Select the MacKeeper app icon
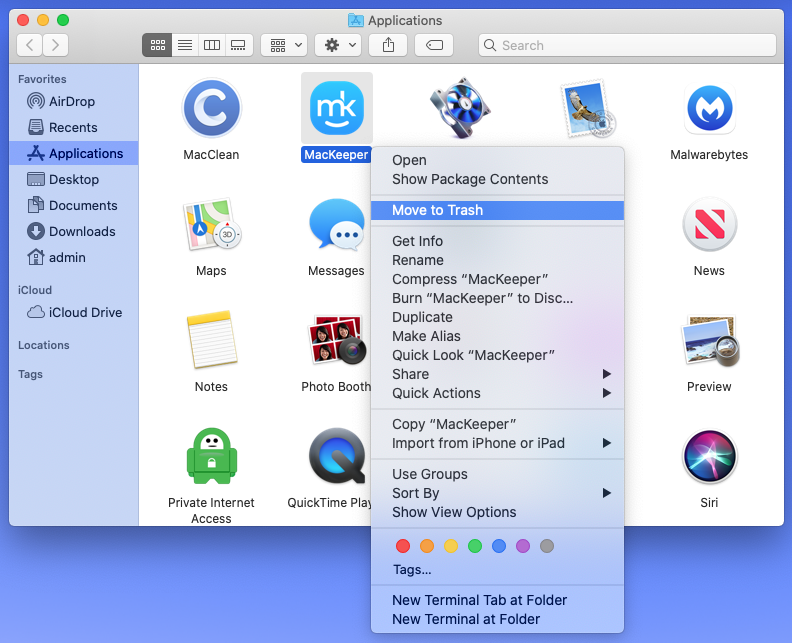 pos(337,108)
